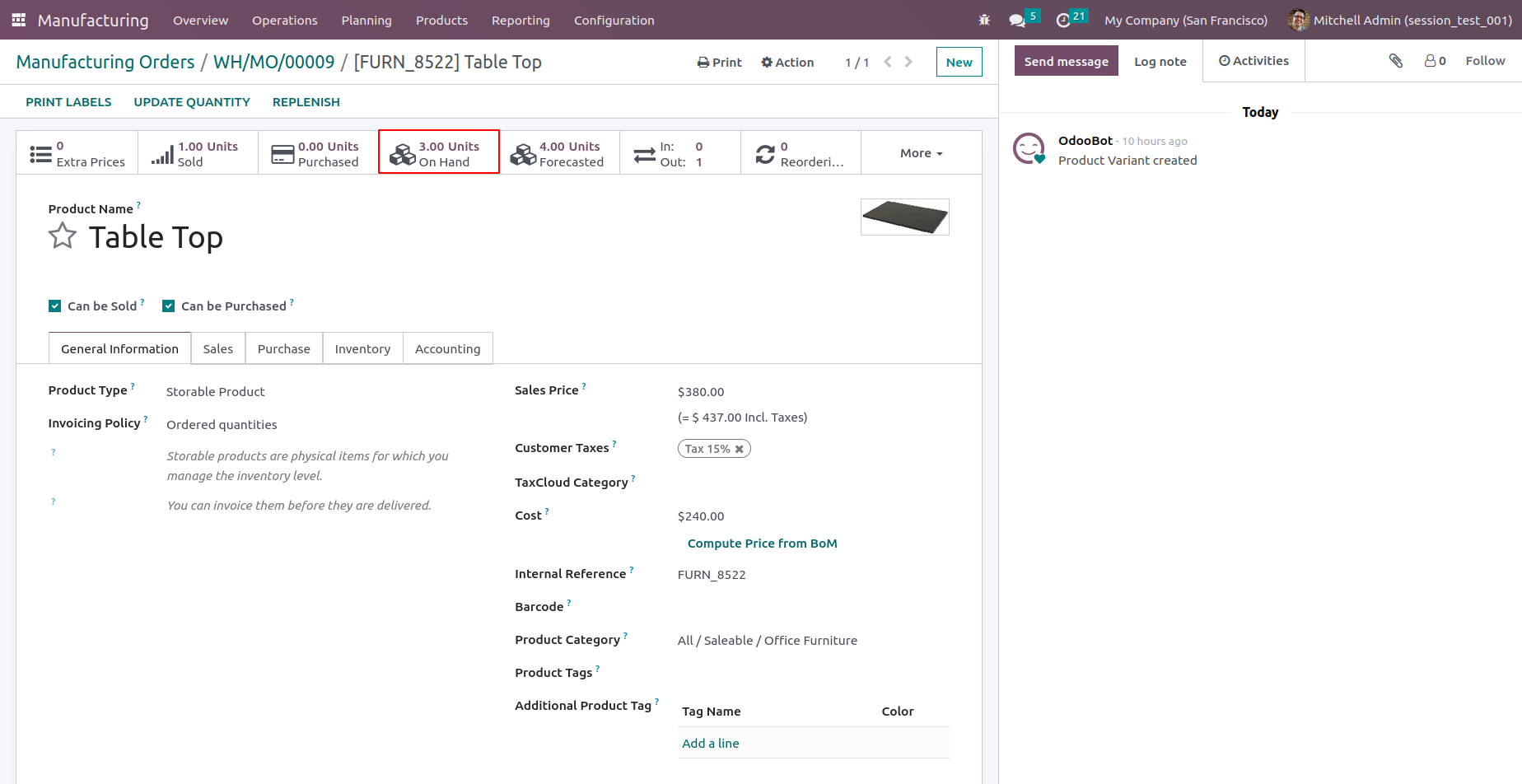The image size is (1522, 784).
Task: Go to WH/MO/00009 breadcrumb
Action: [274, 62]
